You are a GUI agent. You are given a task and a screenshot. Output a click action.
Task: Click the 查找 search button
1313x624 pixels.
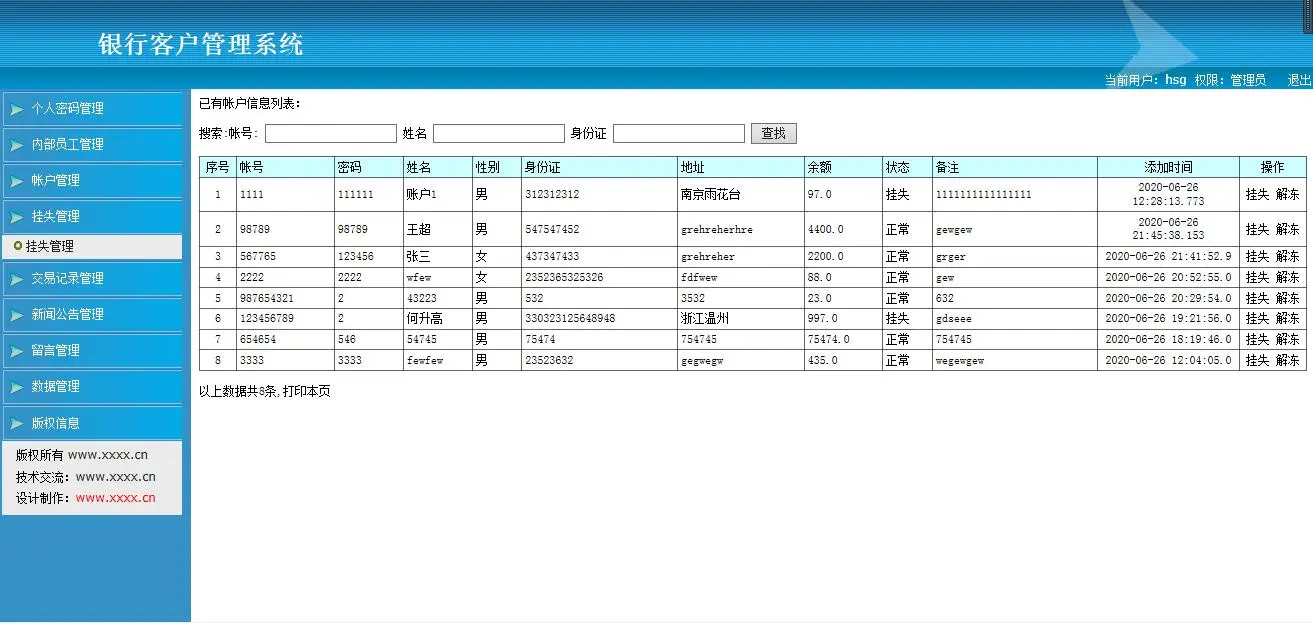(774, 133)
